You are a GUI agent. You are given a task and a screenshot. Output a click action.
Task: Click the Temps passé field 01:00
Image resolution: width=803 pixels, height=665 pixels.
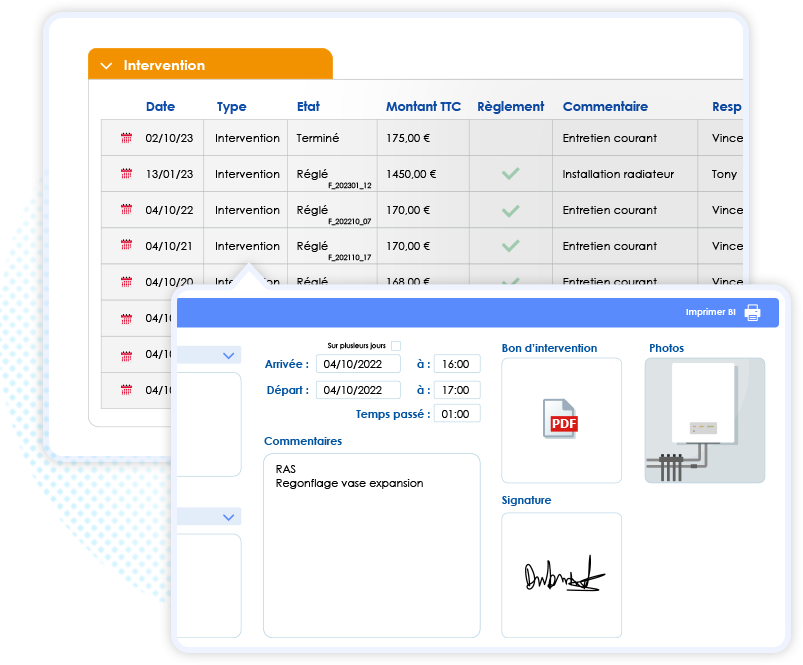457,414
